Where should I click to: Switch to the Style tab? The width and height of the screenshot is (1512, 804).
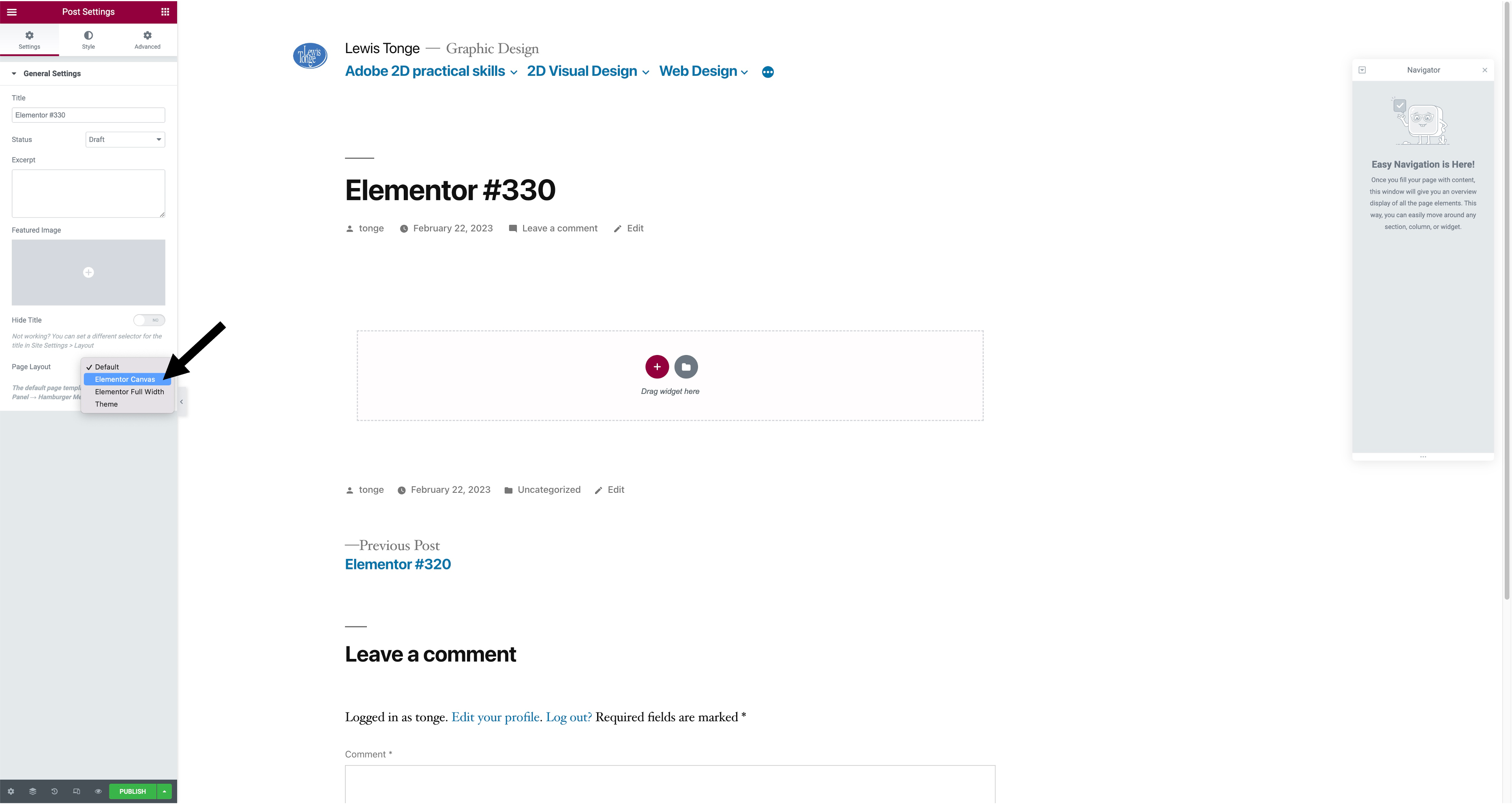(x=88, y=40)
